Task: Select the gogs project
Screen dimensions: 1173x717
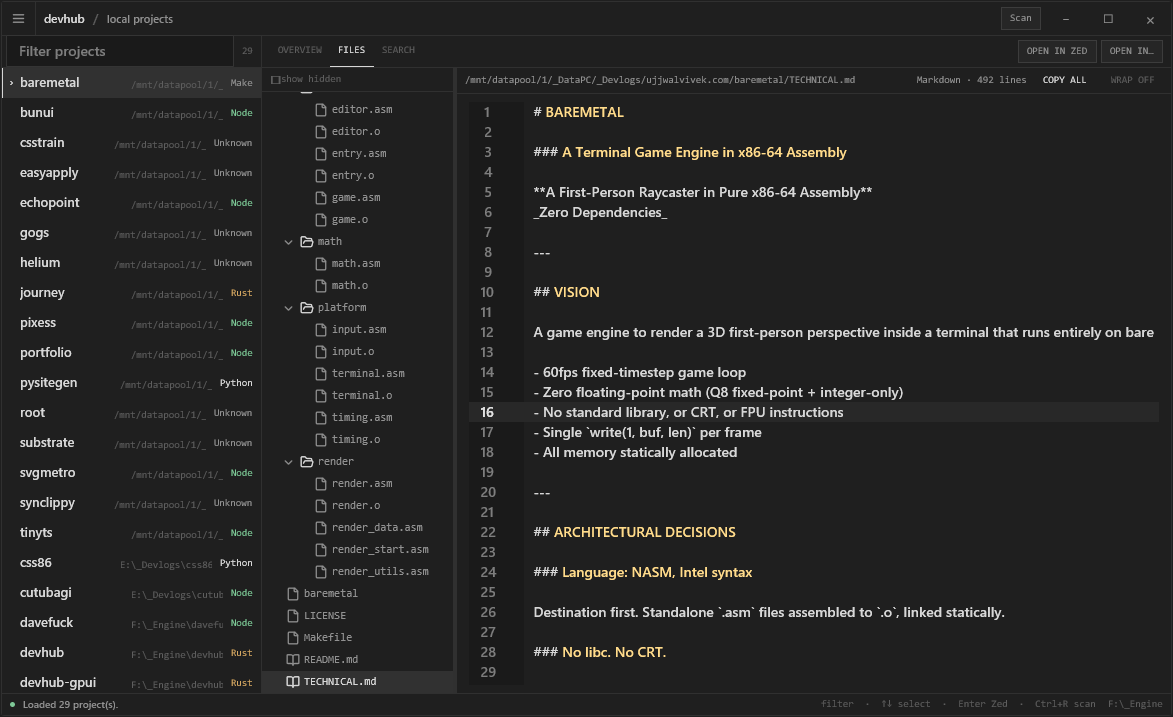Action: tap(131, 233)
